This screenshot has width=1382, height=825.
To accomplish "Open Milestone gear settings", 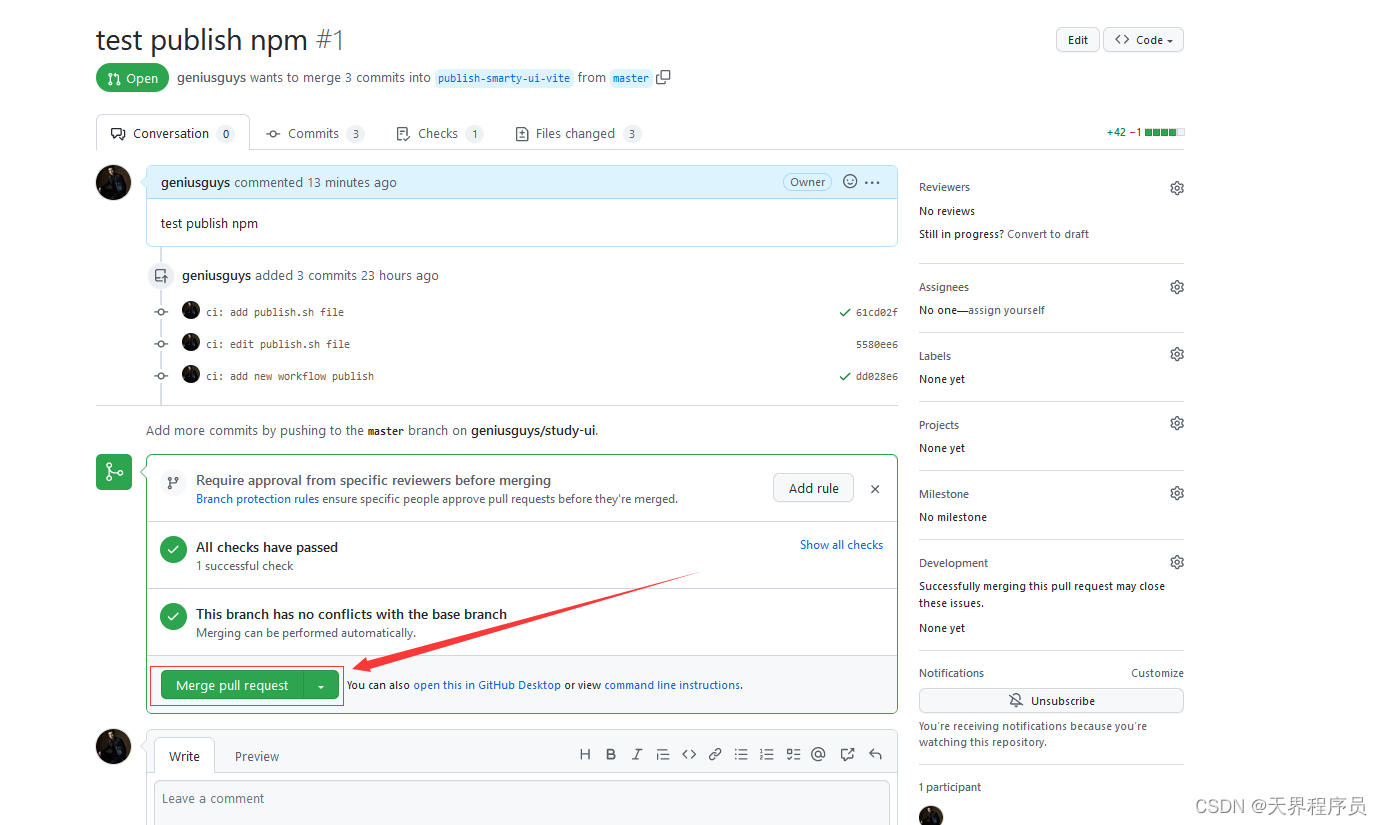I will (1177, 493).
